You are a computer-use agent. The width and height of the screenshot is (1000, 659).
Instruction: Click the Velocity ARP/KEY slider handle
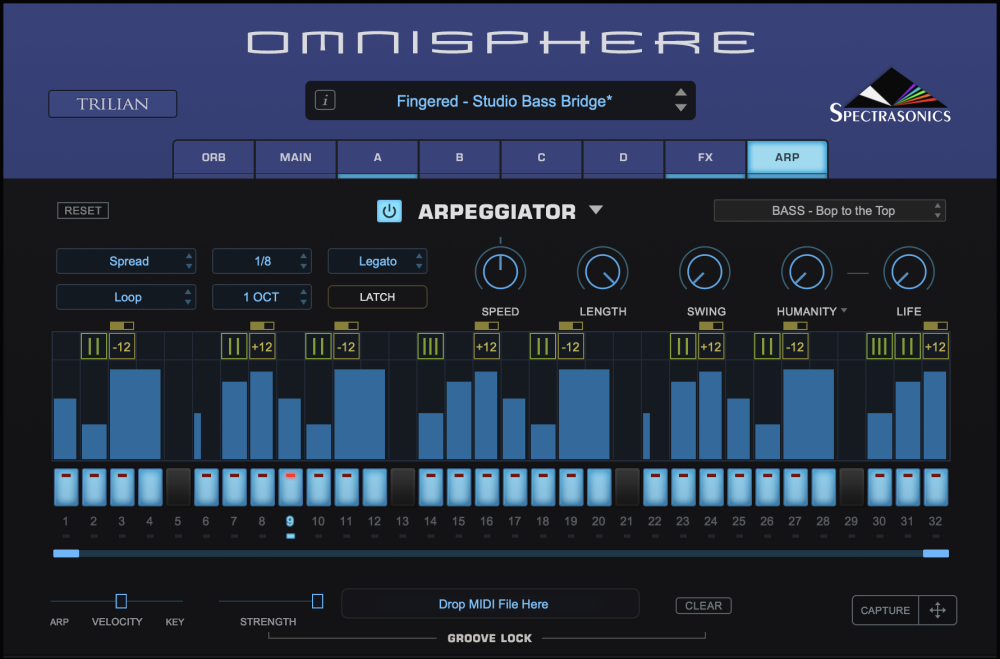[121, 601]
